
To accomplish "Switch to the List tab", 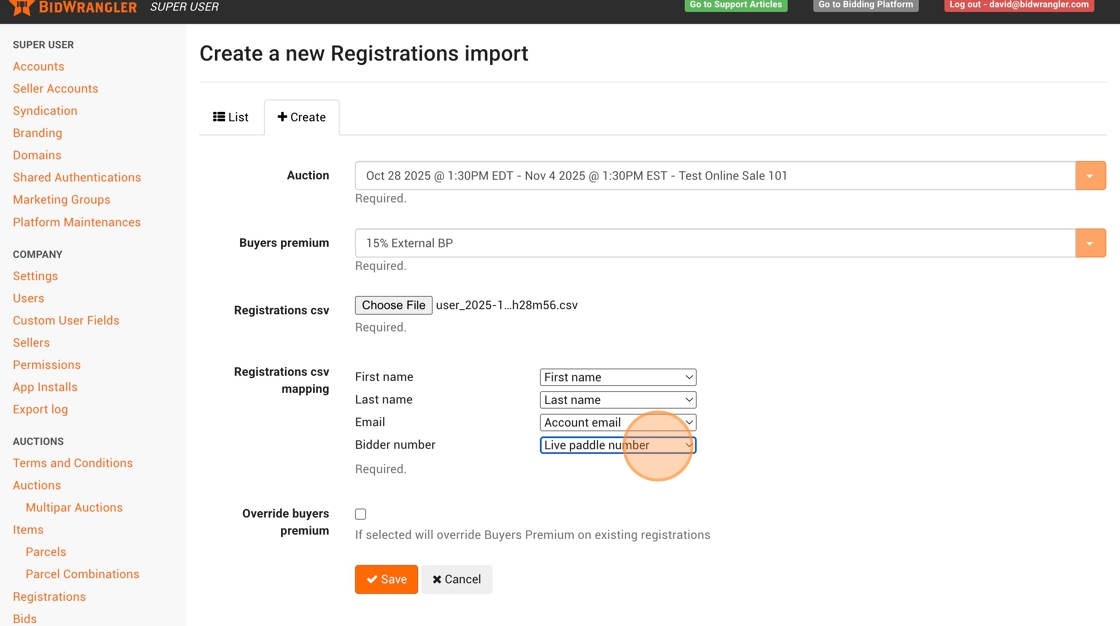I will [231, 117].
